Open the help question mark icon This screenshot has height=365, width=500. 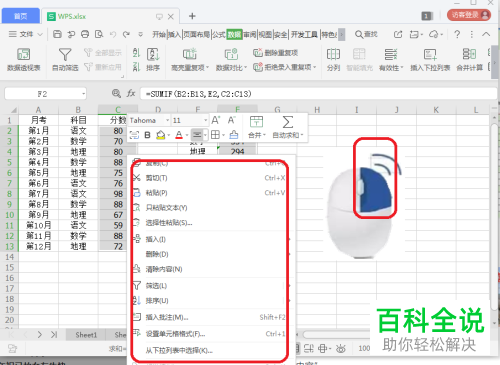457,34
